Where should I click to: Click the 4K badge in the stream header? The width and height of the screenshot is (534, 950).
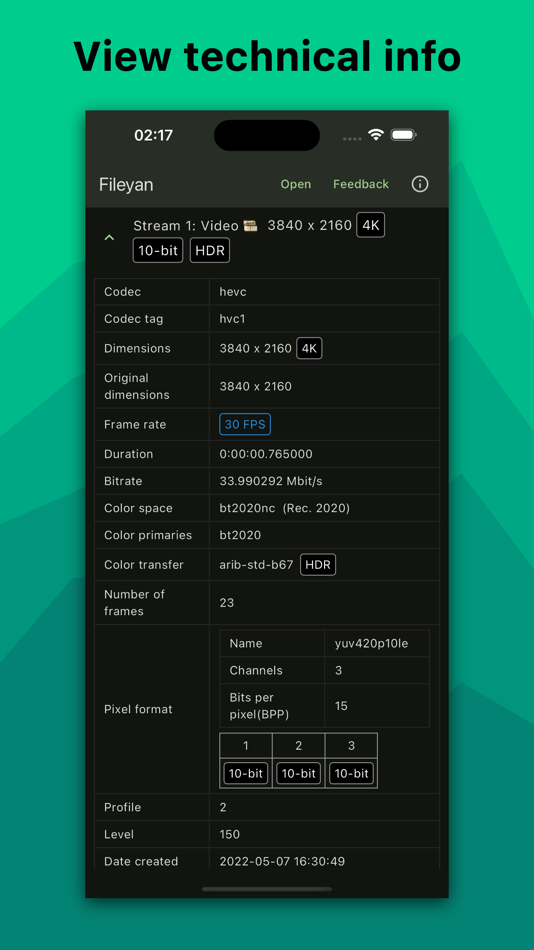(x=370, y=225)
